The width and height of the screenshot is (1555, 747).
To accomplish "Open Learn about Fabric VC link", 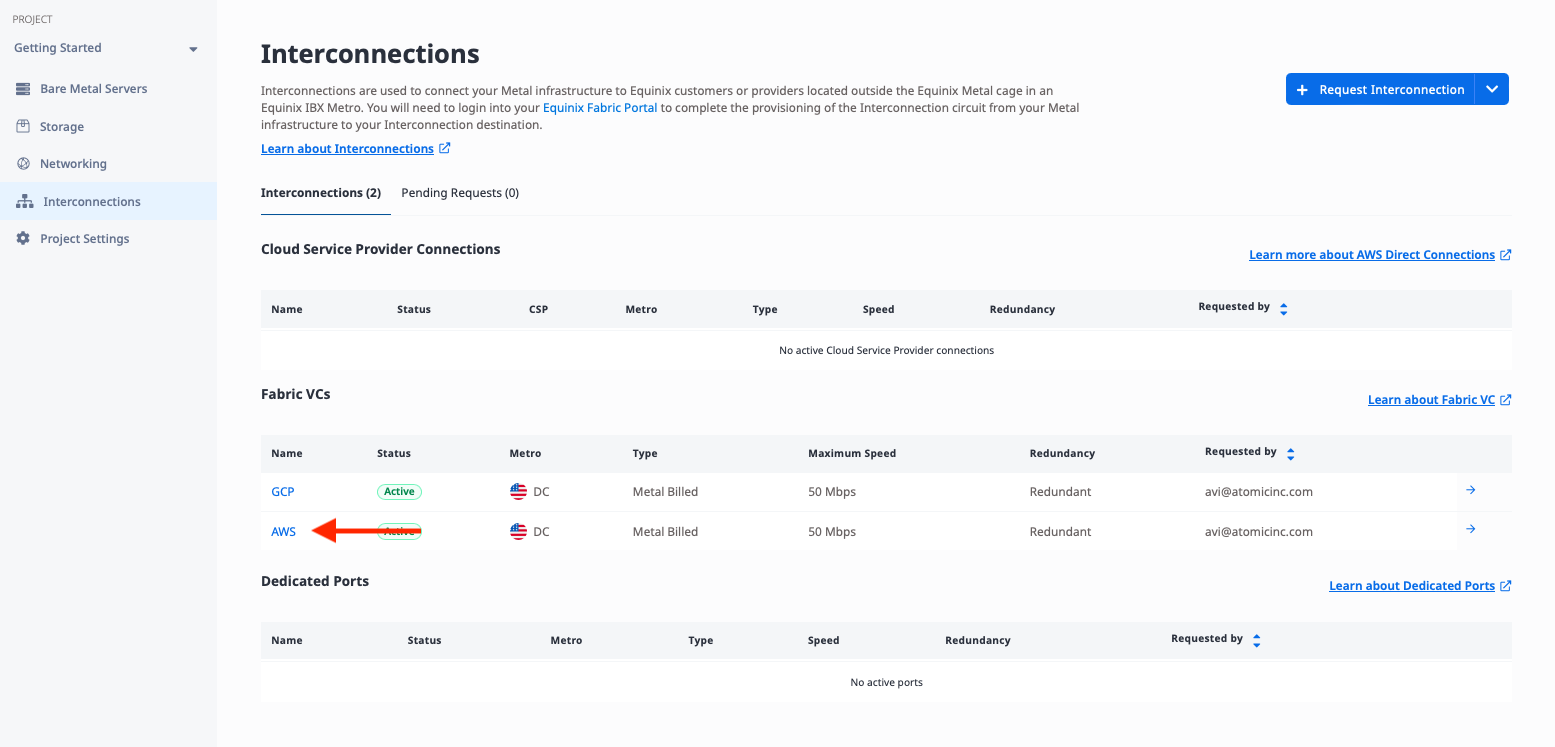I will click(x=1431, y=400).
